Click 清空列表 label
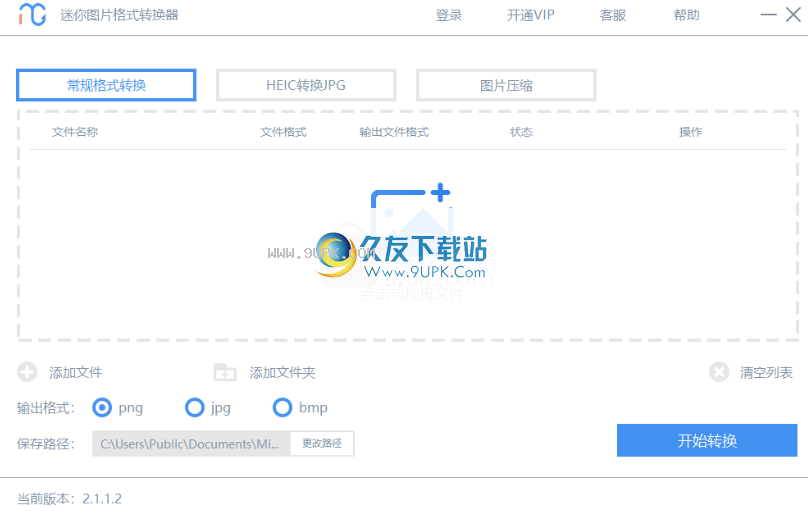This screenshot has height=511, width=808. tap(766, 372)
